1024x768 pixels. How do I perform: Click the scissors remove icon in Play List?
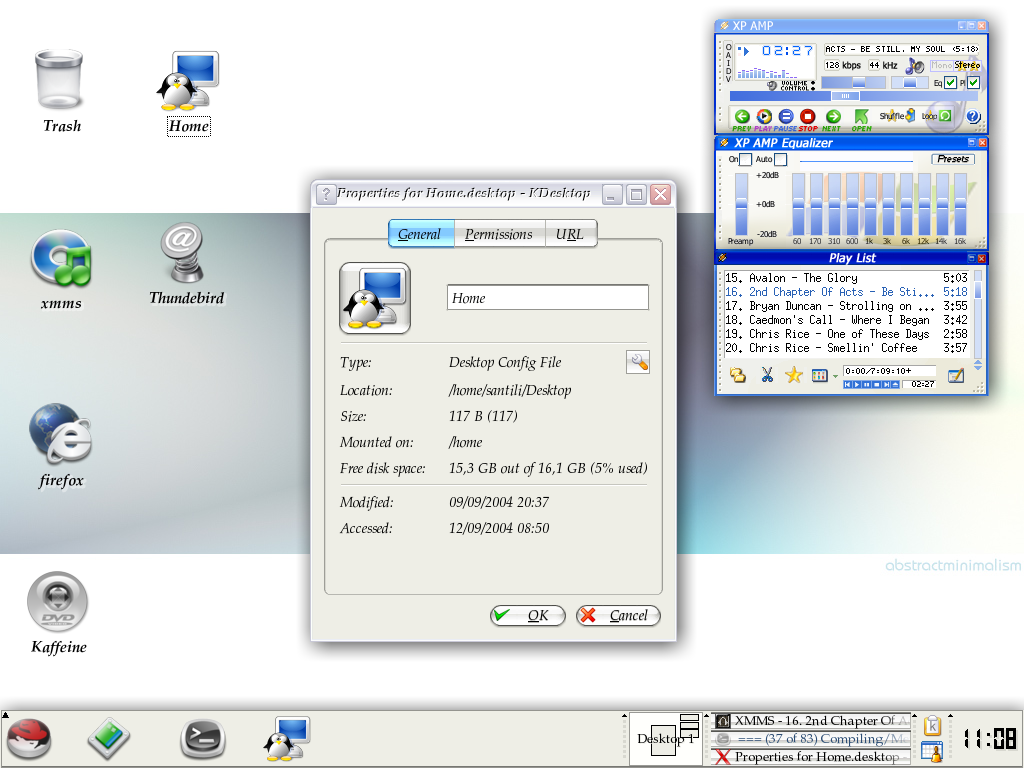[x=767, y=375]
